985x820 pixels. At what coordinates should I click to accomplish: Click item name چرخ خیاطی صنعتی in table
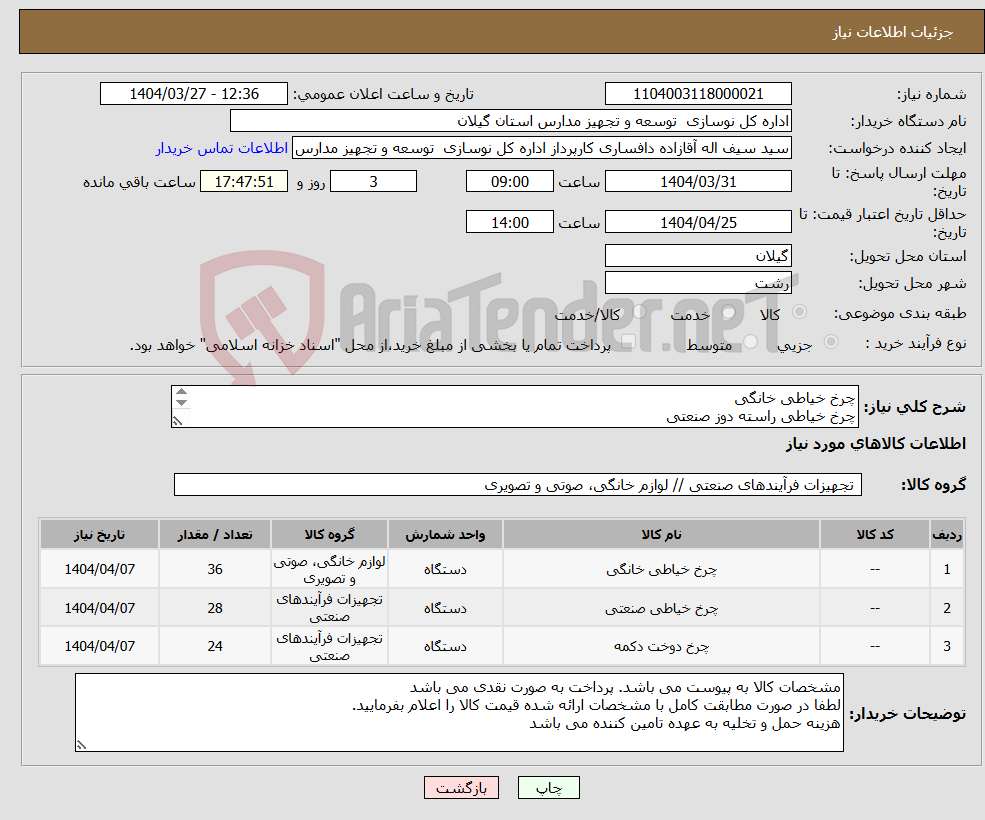point(661,608)
